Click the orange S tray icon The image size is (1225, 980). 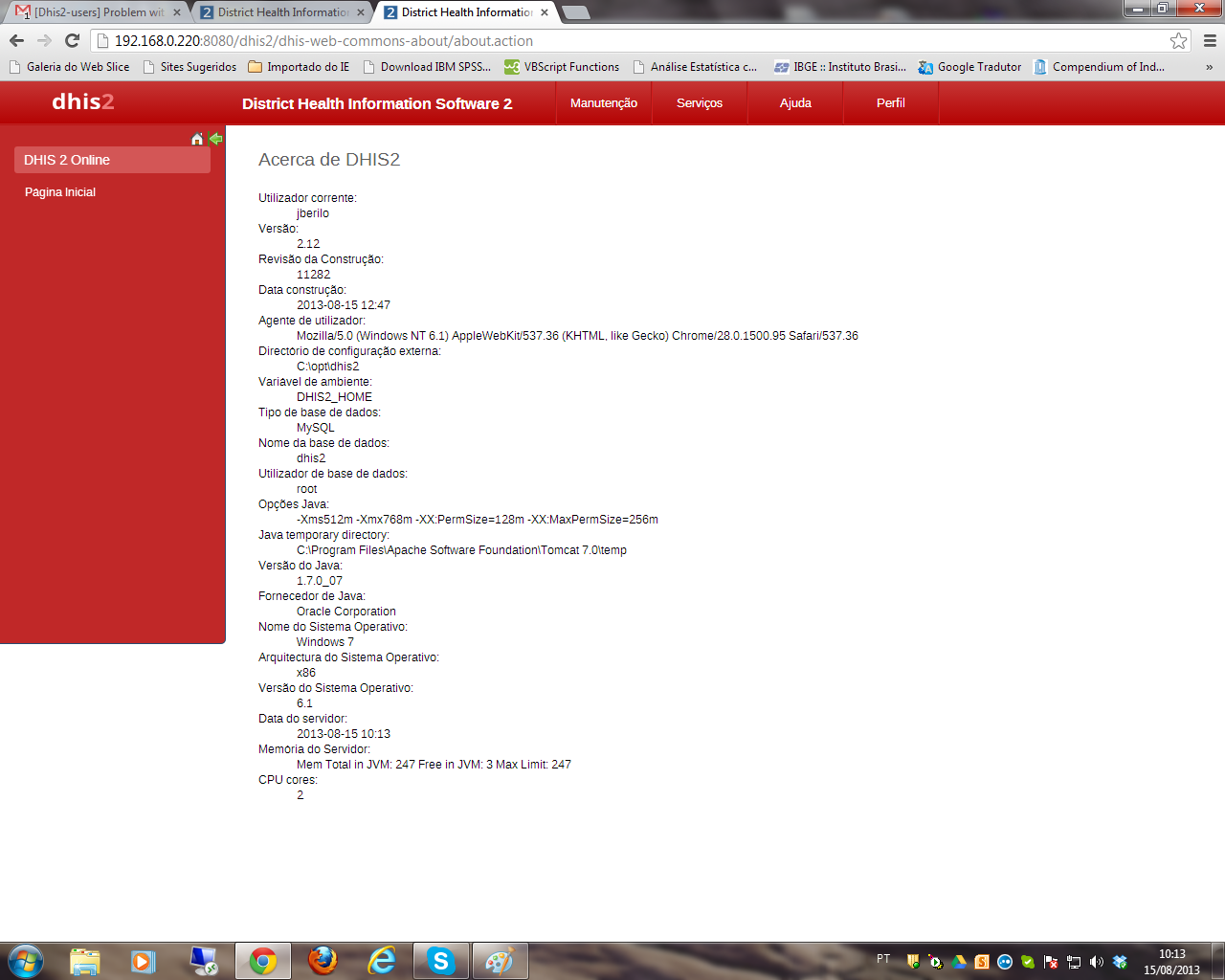[982, 962]
